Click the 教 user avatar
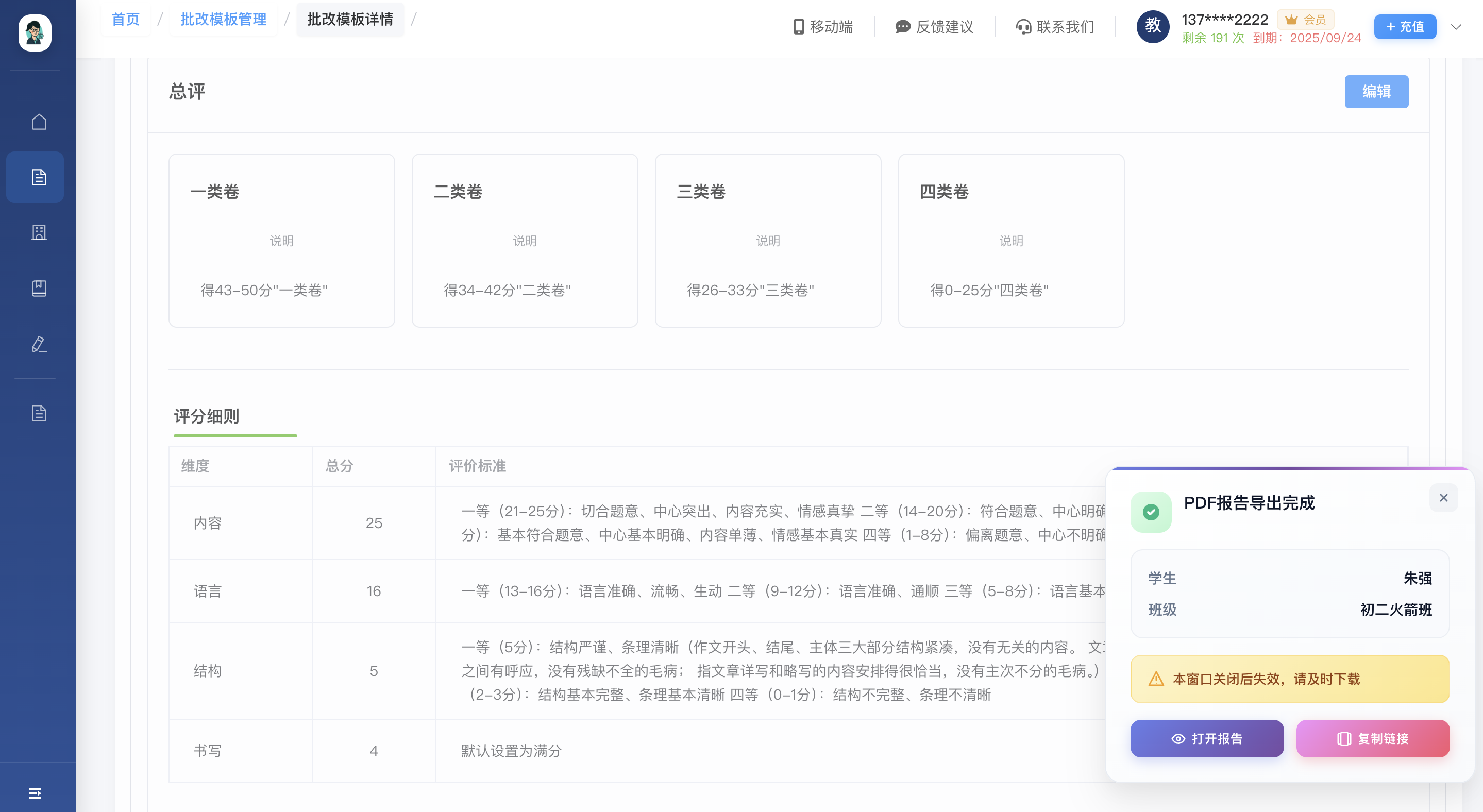This screenshot has height=812, width=1483. (x=1153, y=26)
